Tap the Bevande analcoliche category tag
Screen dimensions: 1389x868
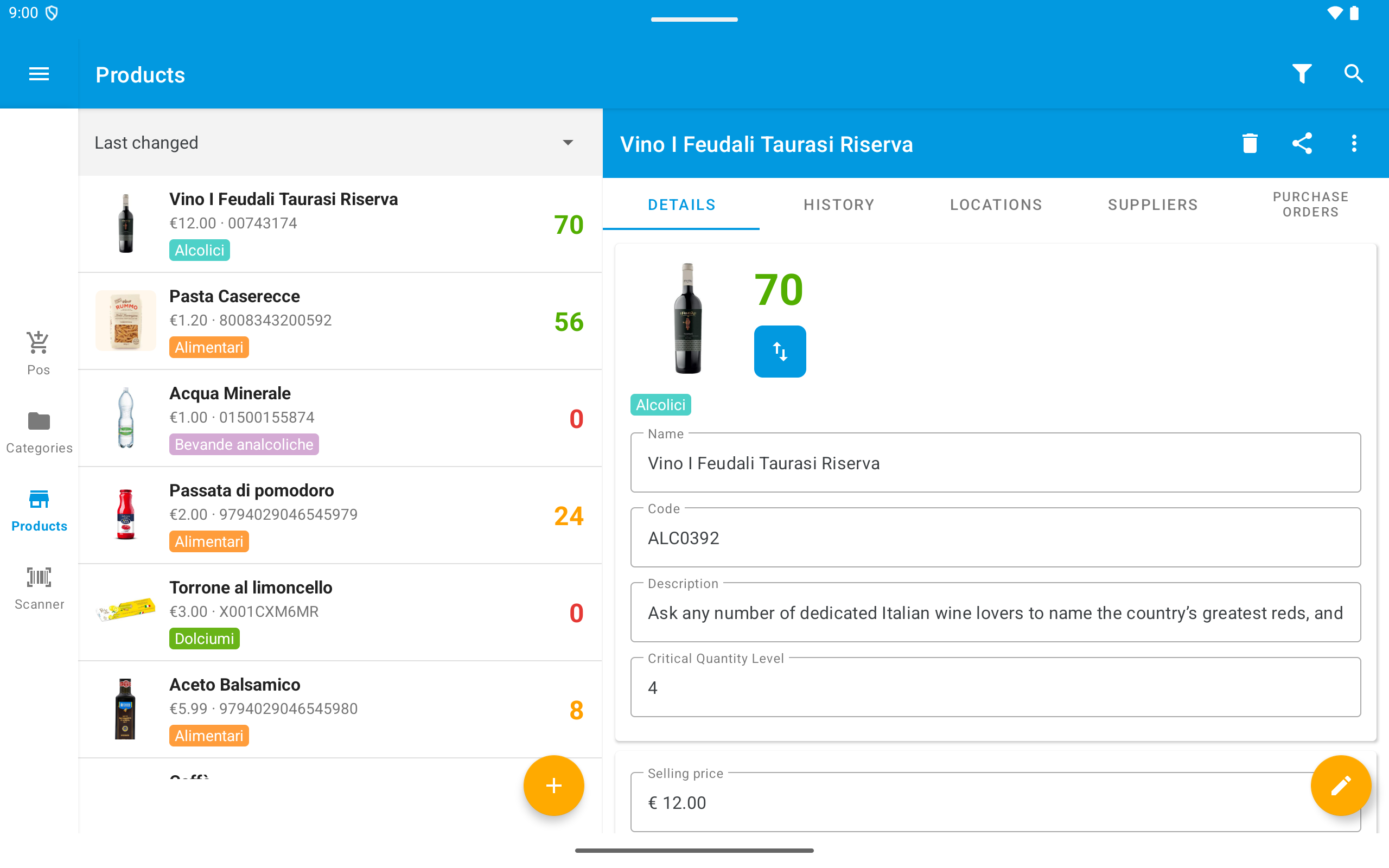click(244, 444)
